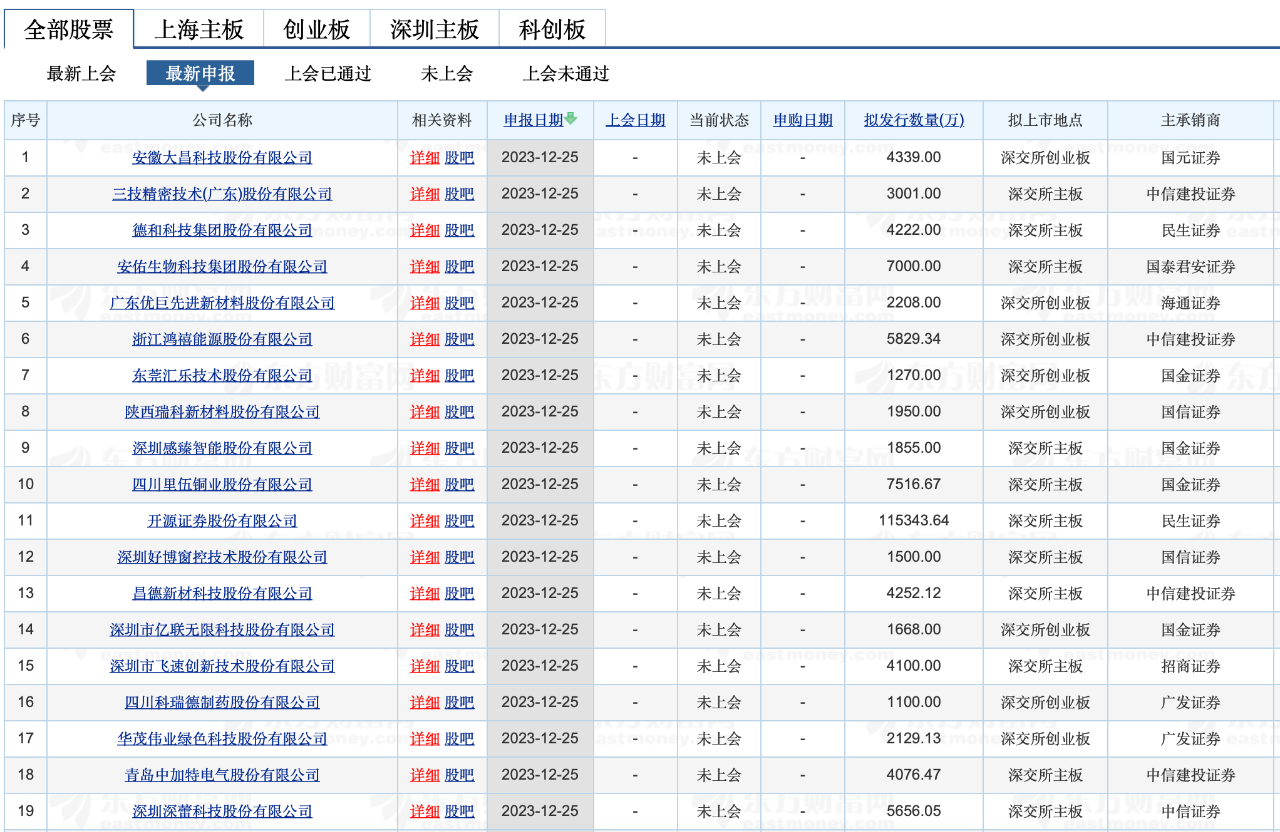The height and width of the screenshot is (832, 1280).
Task: Click the 115343.64 issuance quantity cell
Action: pyautogui.click(x=914, y=521)
